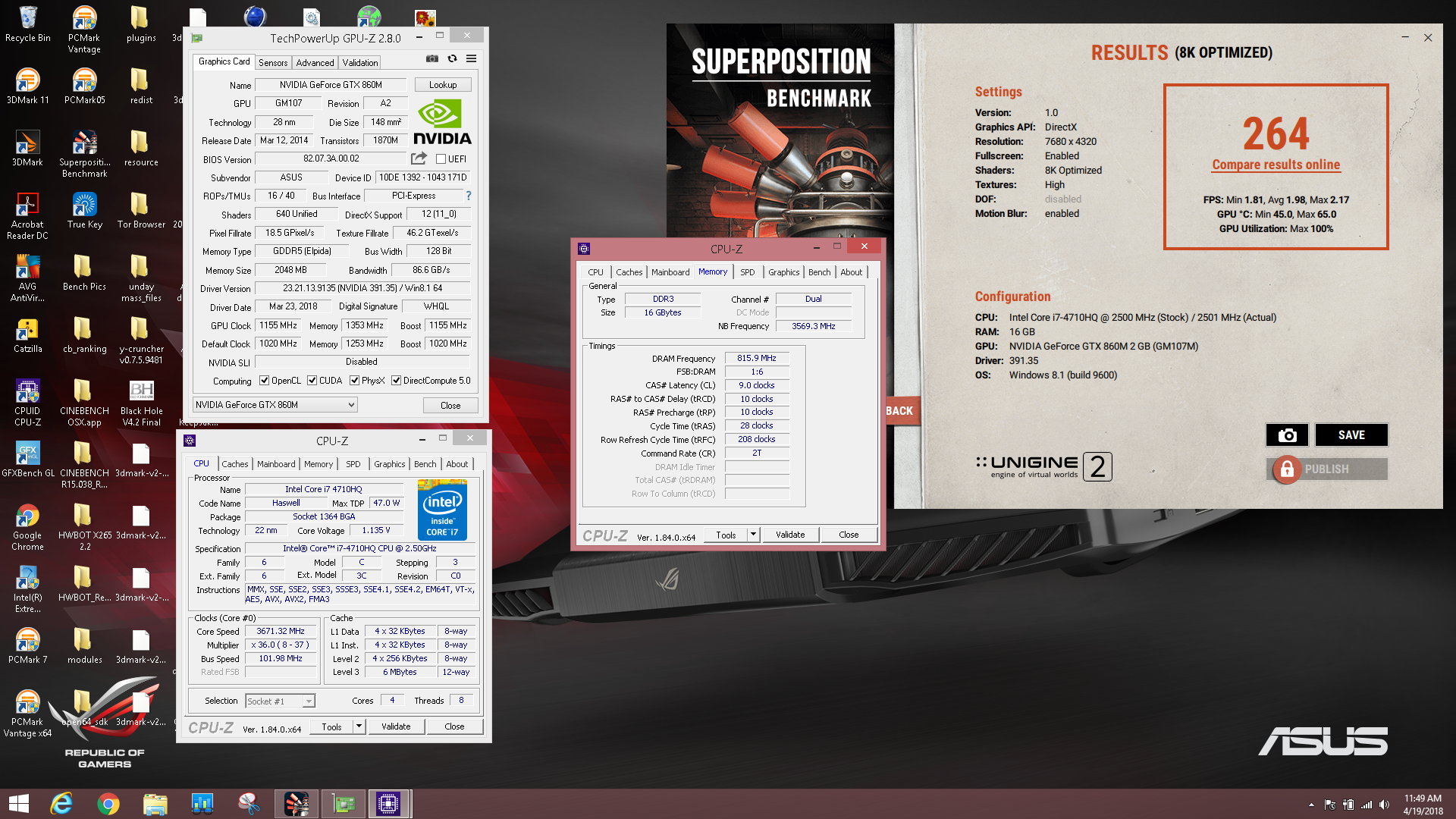Click the NB Frequency value field

coord(814,326)
